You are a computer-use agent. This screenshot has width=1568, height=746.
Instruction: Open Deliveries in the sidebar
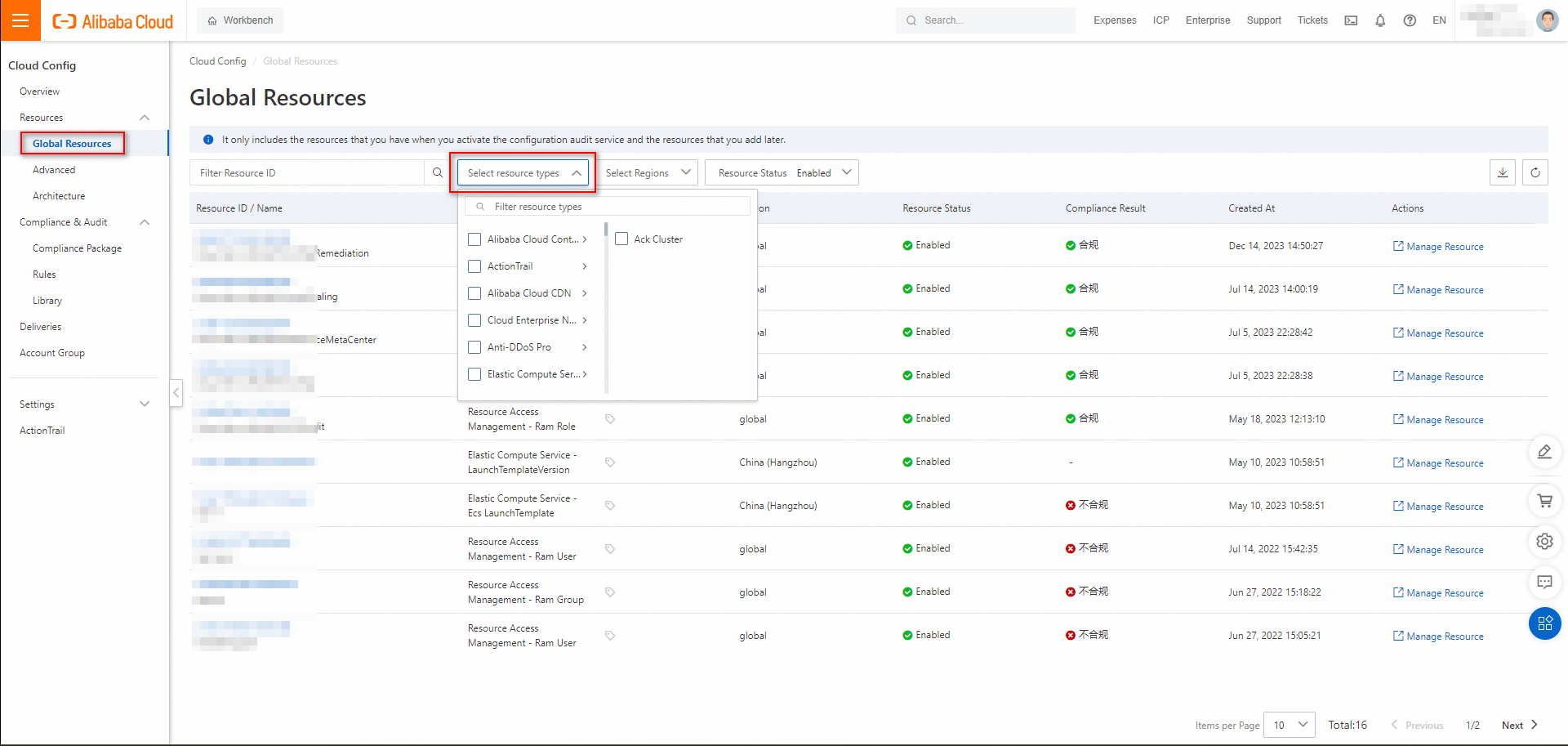pos(41,327)
